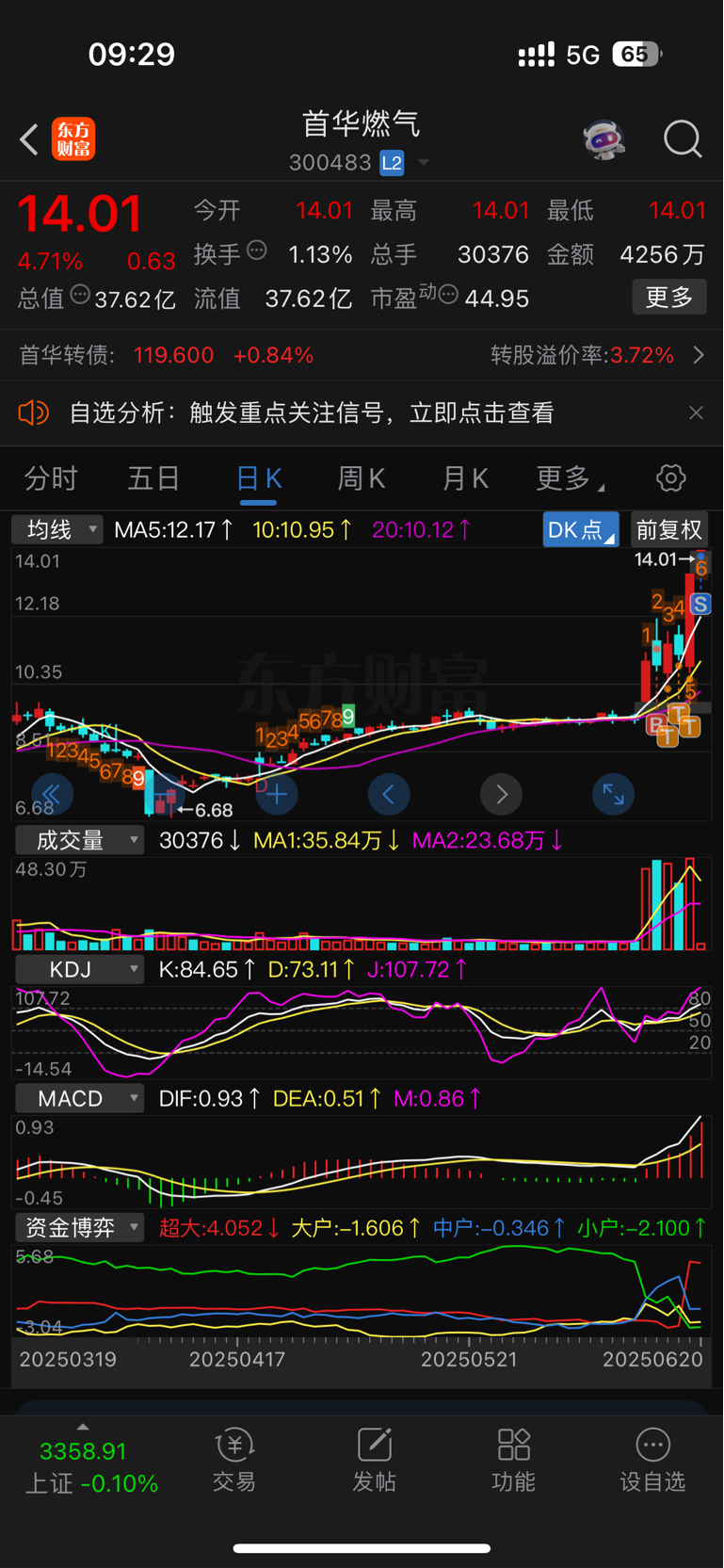Open the robot assistant avatar

point(603,139)
